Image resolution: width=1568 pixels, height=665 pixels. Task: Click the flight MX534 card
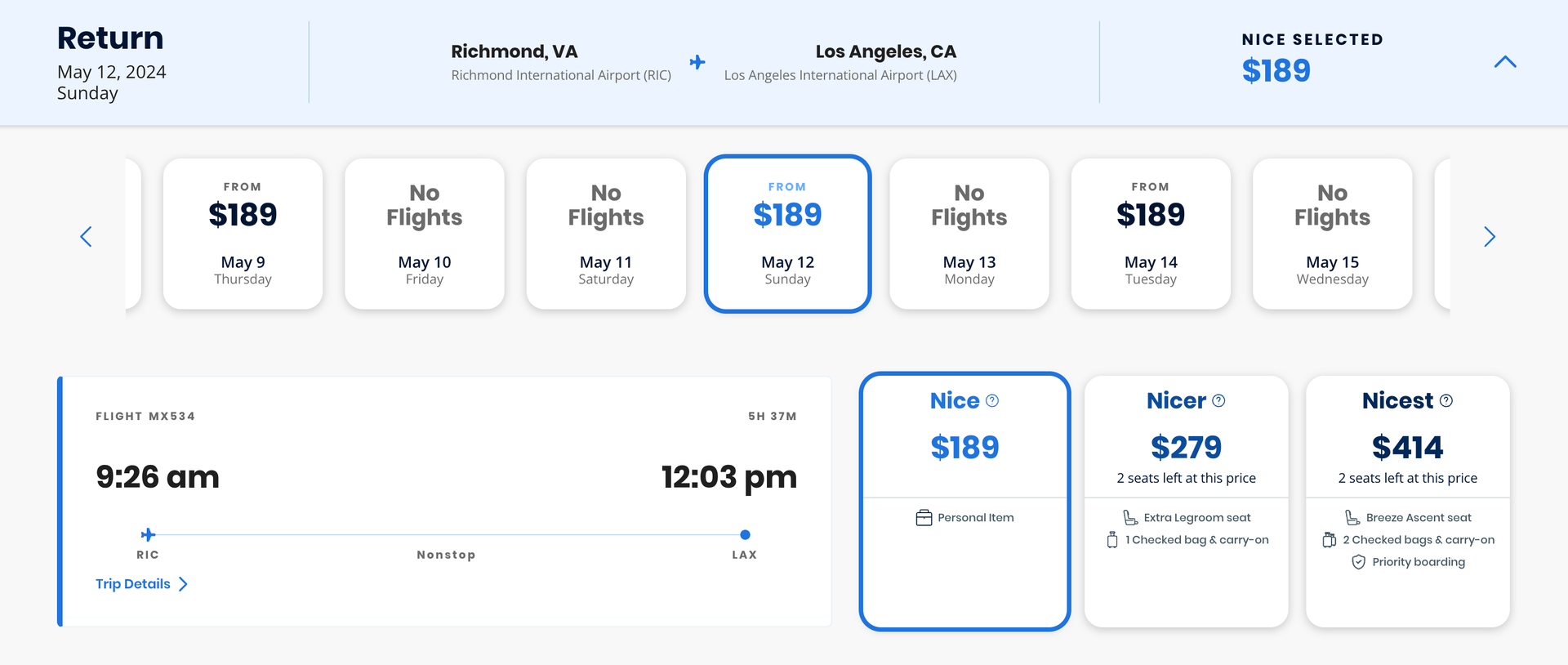tap(444, 502)
